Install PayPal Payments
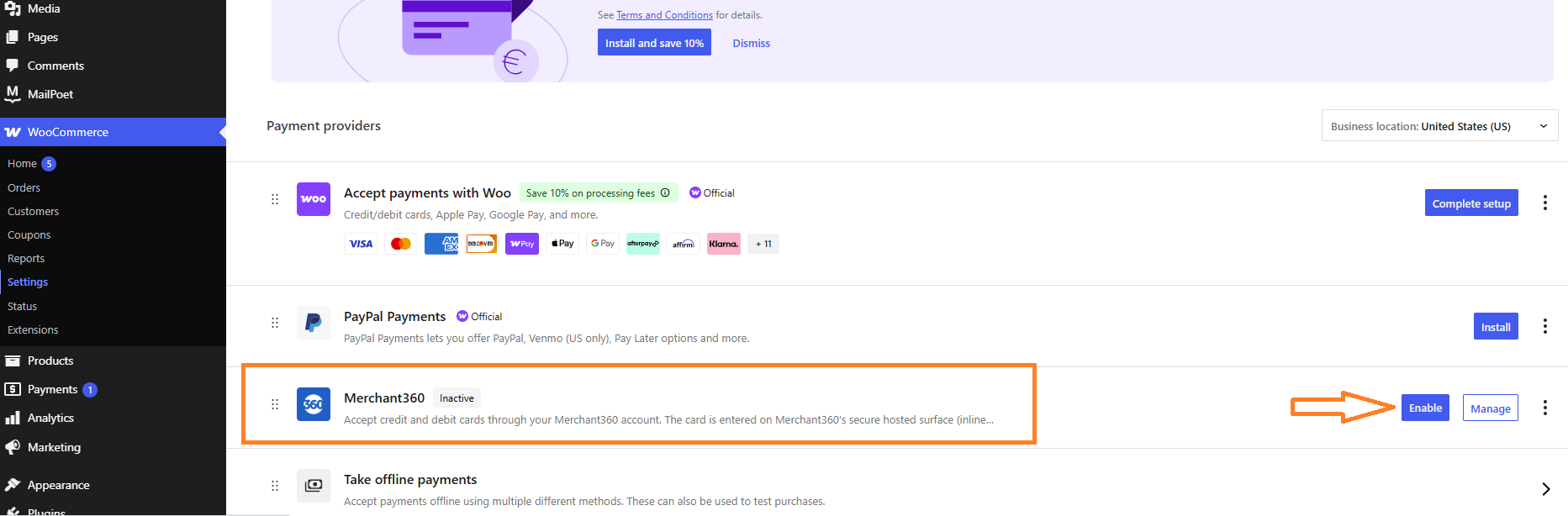 click(1496, 327)
